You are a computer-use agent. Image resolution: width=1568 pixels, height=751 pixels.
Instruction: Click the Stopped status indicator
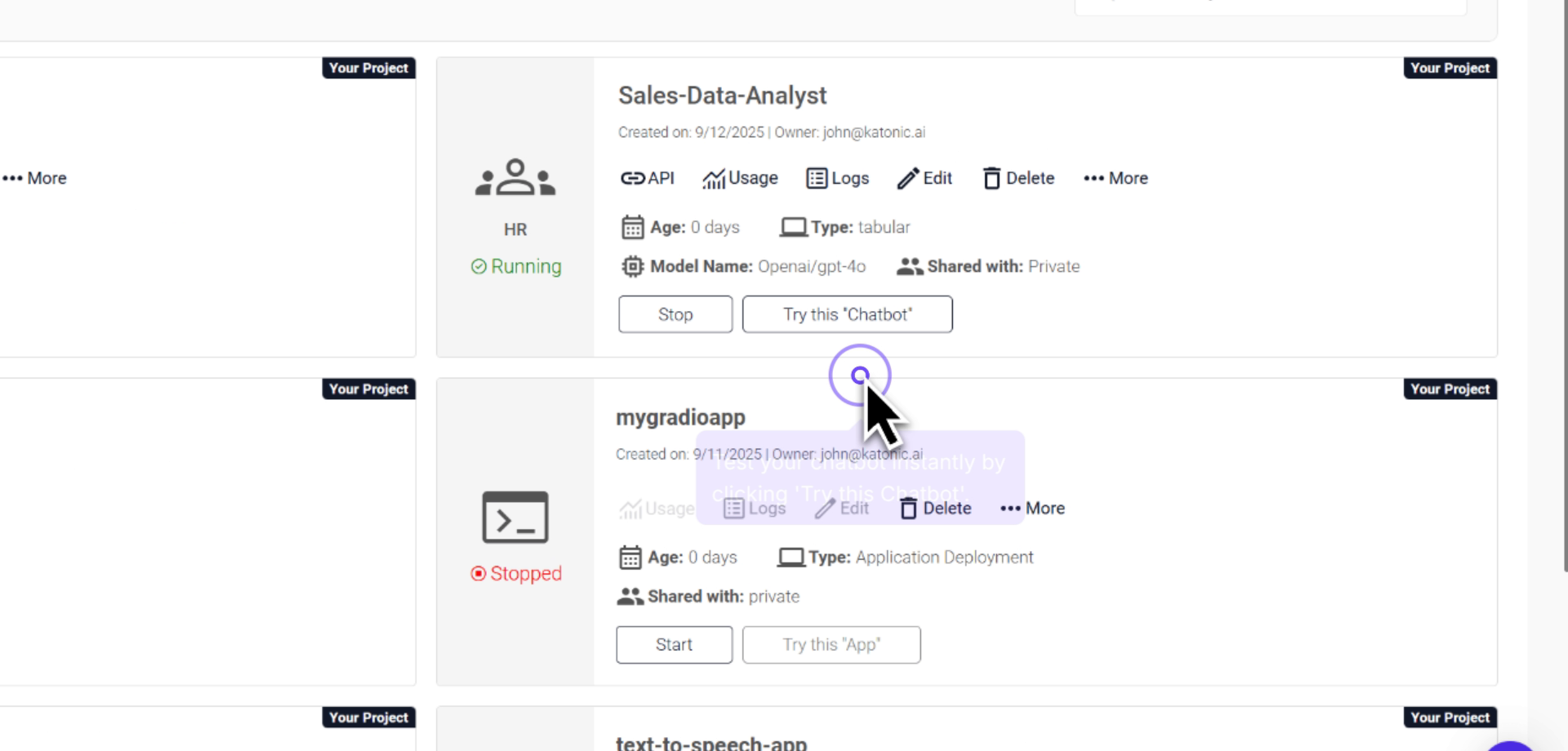coord(516,574)
